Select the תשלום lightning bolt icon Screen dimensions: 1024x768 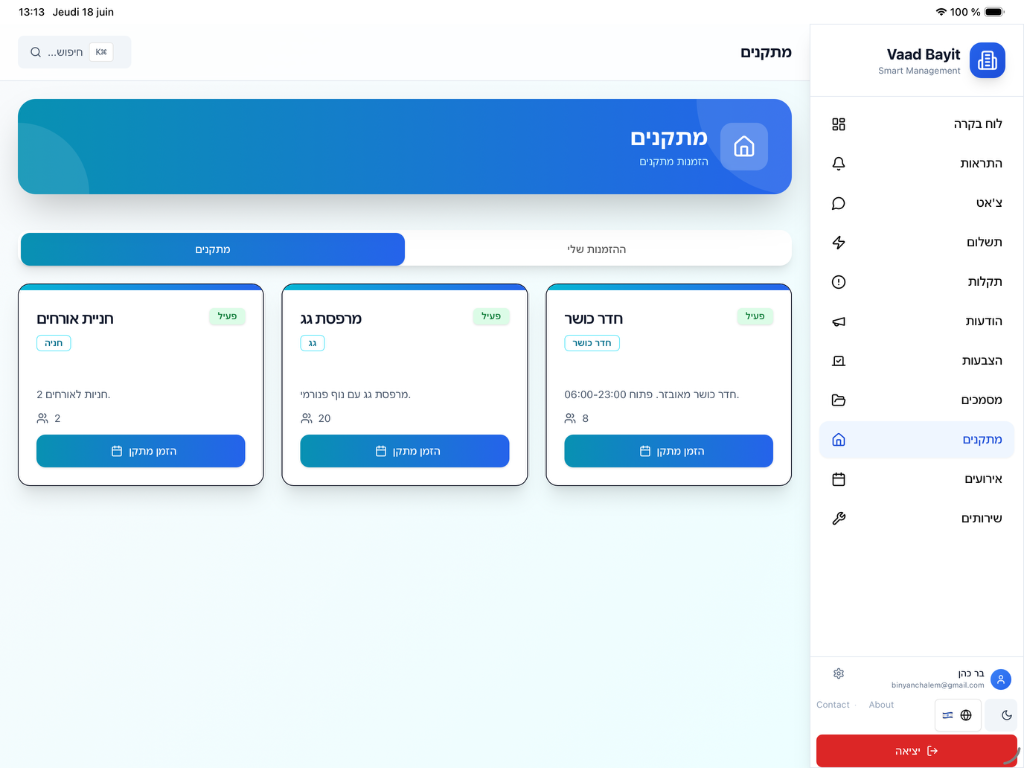tap(839, 242)
